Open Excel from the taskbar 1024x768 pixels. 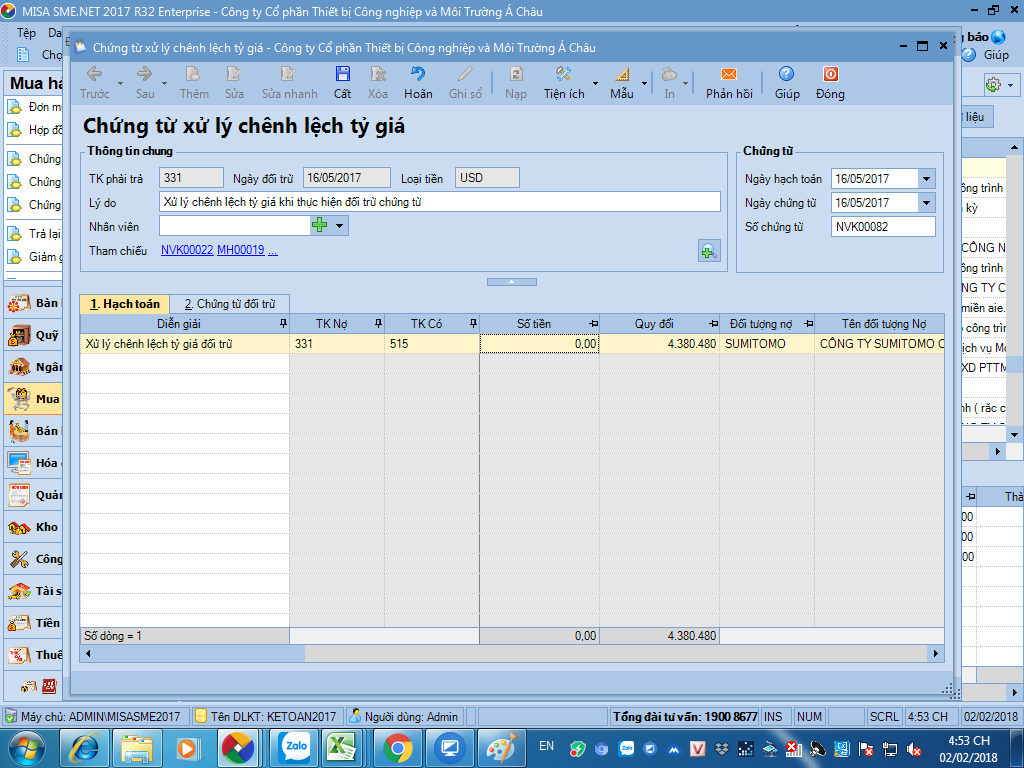341,748
